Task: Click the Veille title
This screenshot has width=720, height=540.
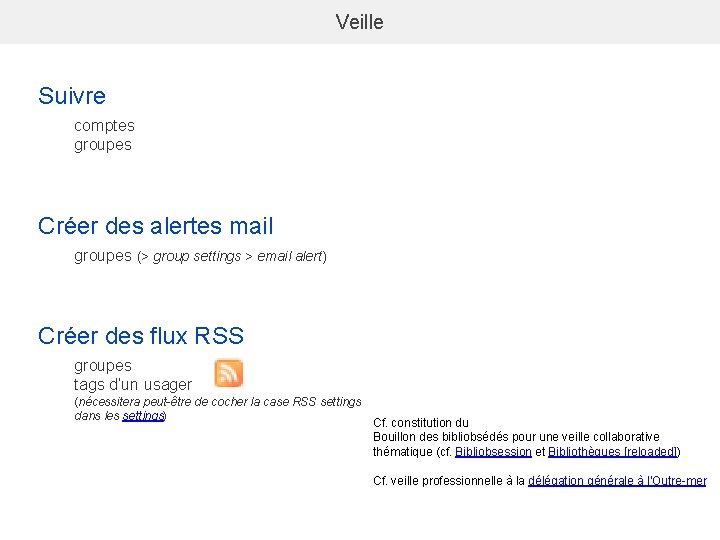Action: click(x=360, y=22)
